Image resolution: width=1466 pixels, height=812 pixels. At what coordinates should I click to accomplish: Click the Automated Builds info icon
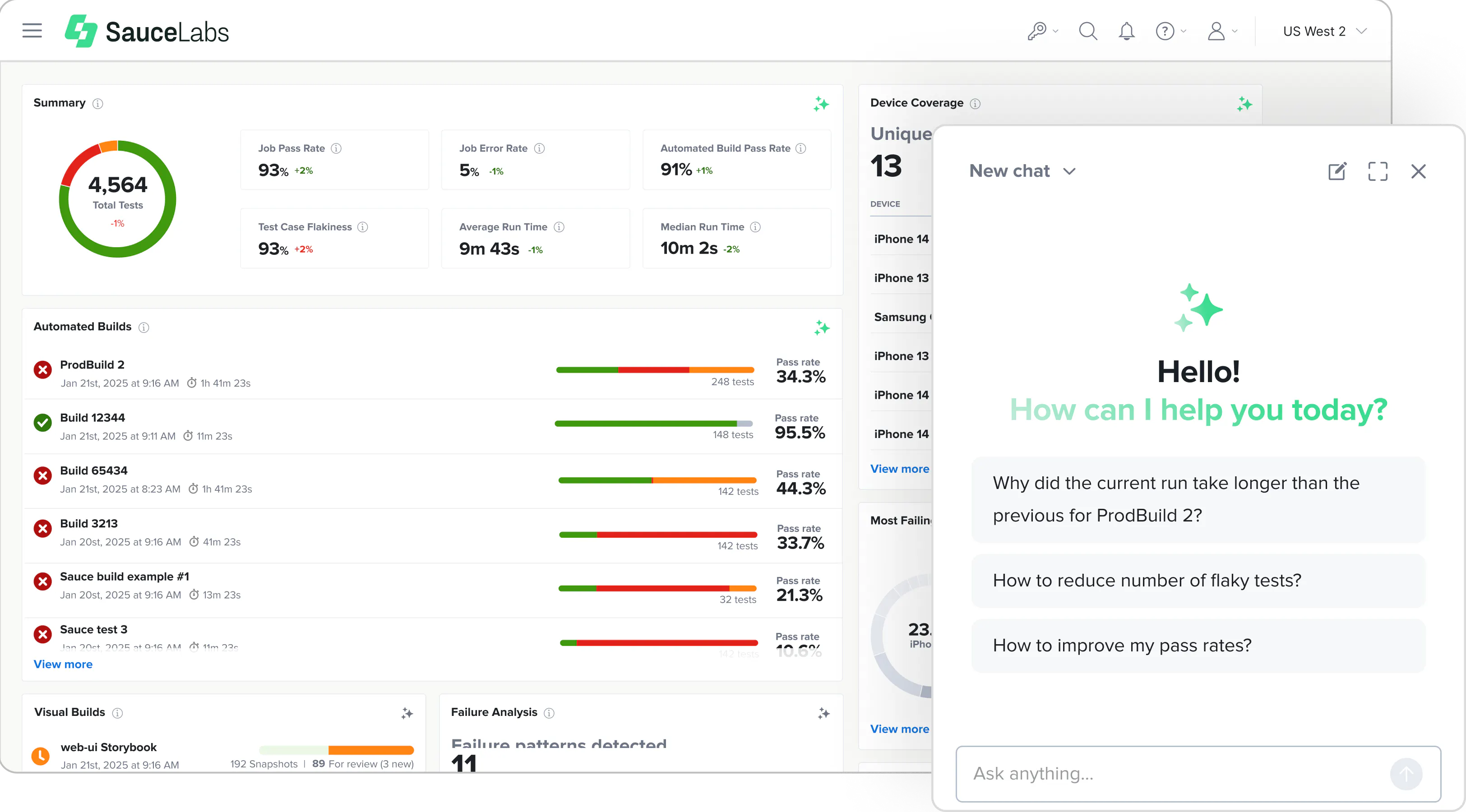click(x=144, y=327)
